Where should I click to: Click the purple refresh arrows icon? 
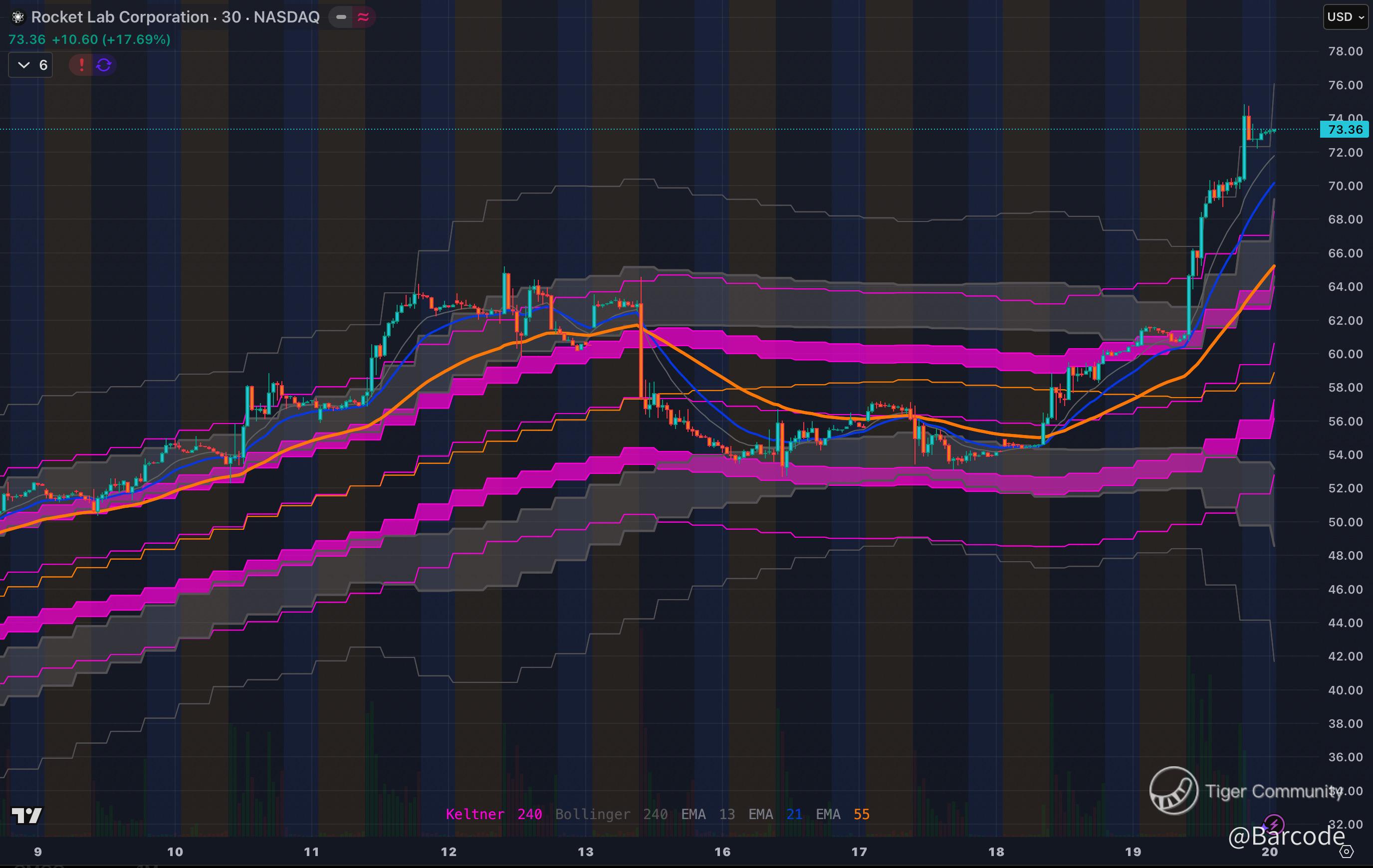pos(104,65)
